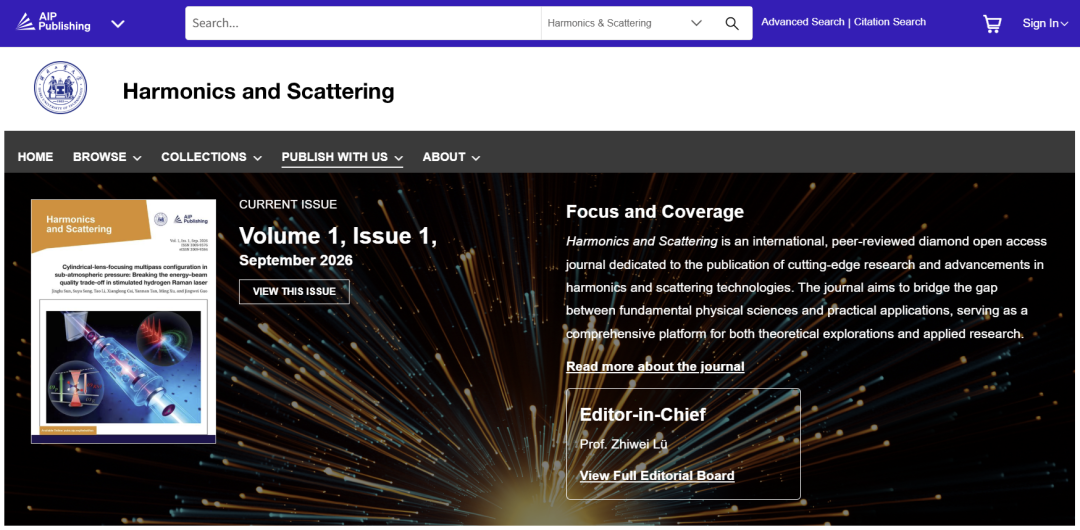This screenshot has width=1080, height=530.
Task: Expand the PUBLISH WITH US menu
Action: [x=342, y=157]
